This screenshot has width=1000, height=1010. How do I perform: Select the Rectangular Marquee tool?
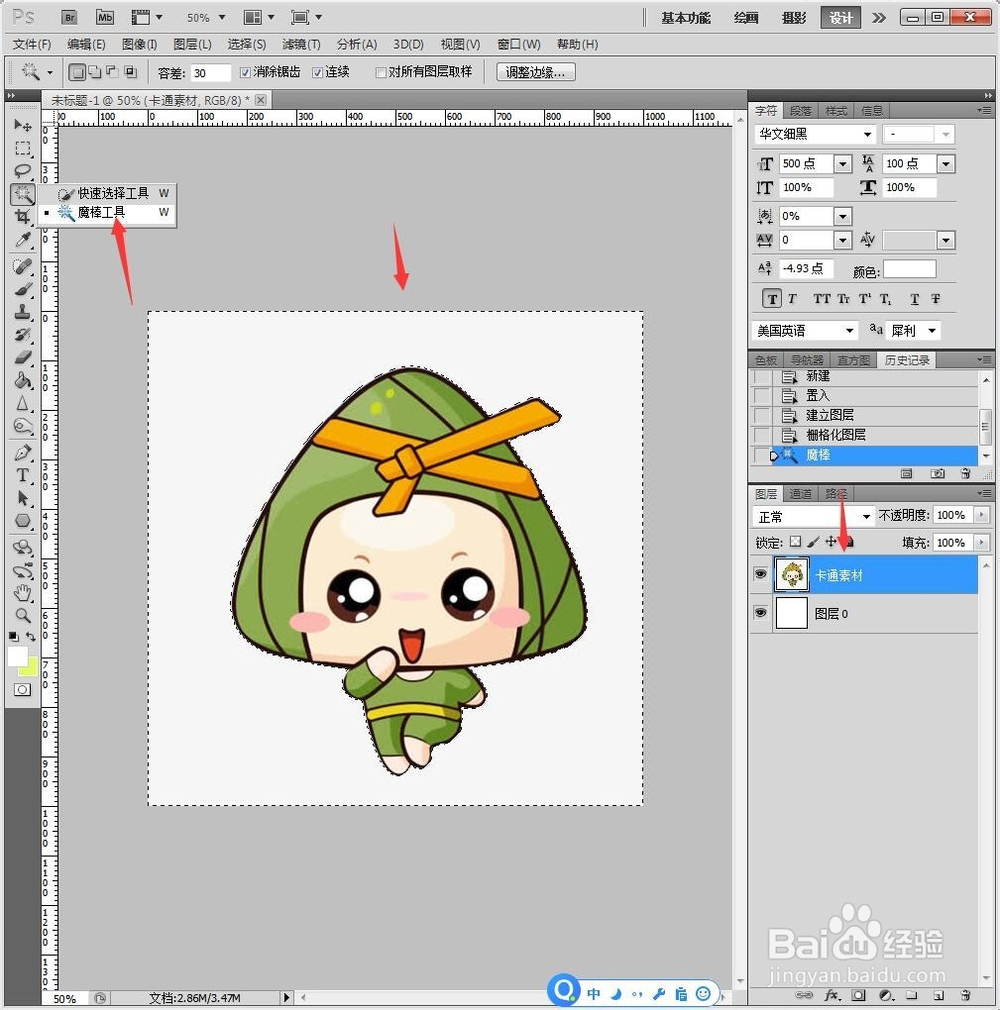(23, 148)
